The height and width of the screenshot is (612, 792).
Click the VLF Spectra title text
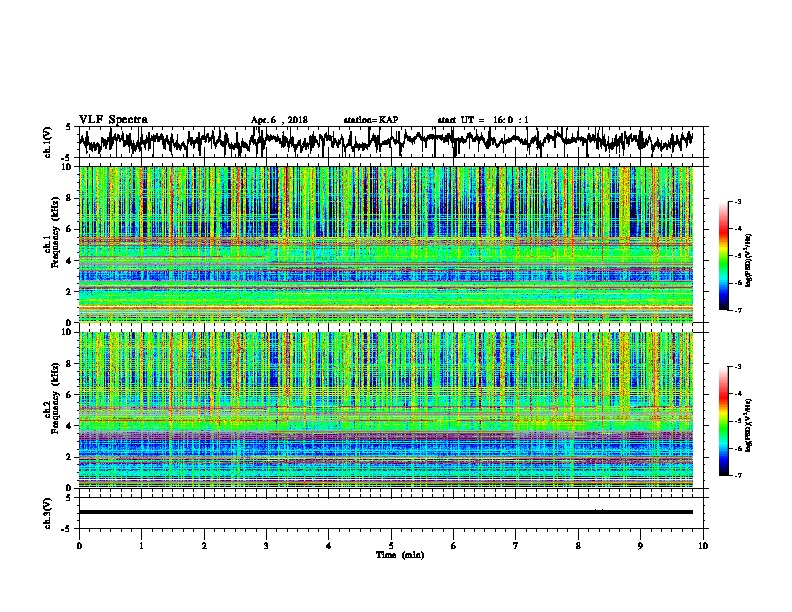[x=113, y=120]
